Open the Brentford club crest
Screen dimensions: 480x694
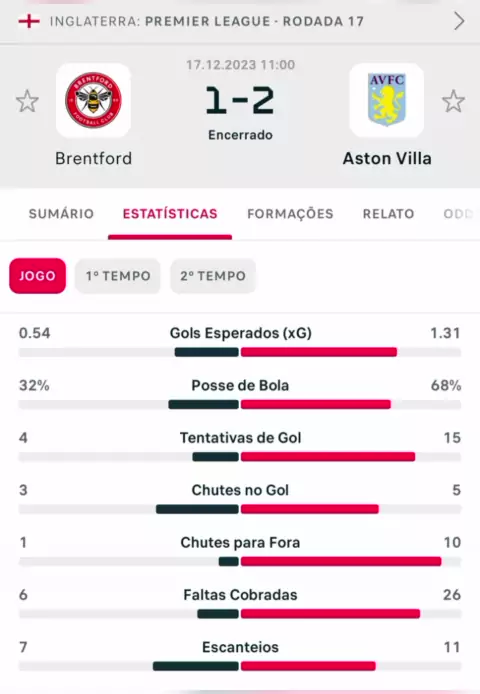point(93,100)
